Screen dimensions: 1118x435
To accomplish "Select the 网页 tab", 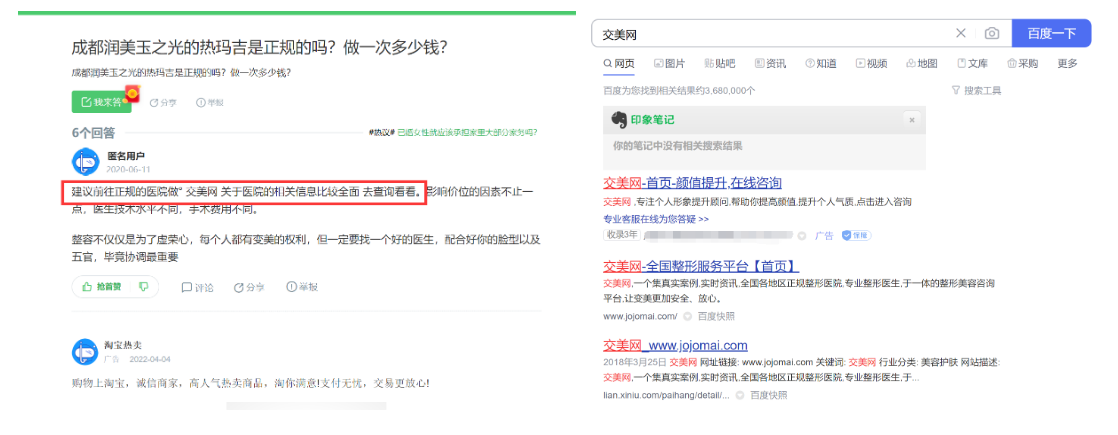I will click(x=619, y=63).
